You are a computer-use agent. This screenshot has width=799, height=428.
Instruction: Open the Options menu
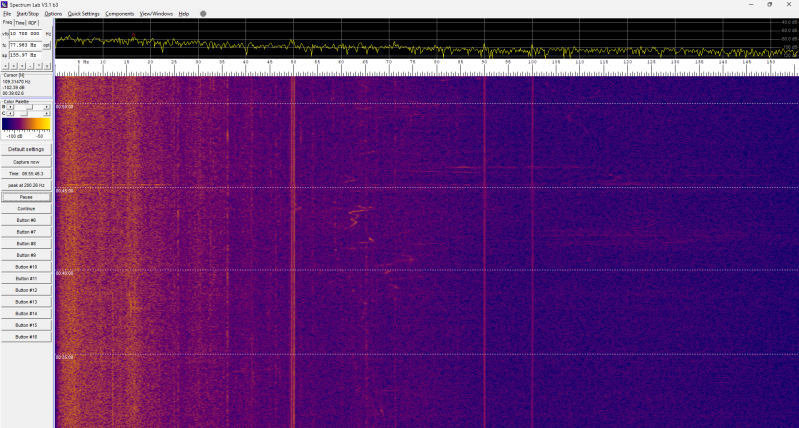54,14
